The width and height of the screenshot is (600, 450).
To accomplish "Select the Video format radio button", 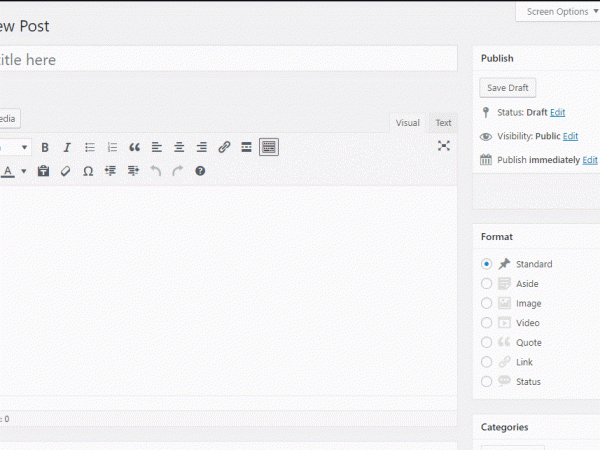I will 486,323.
